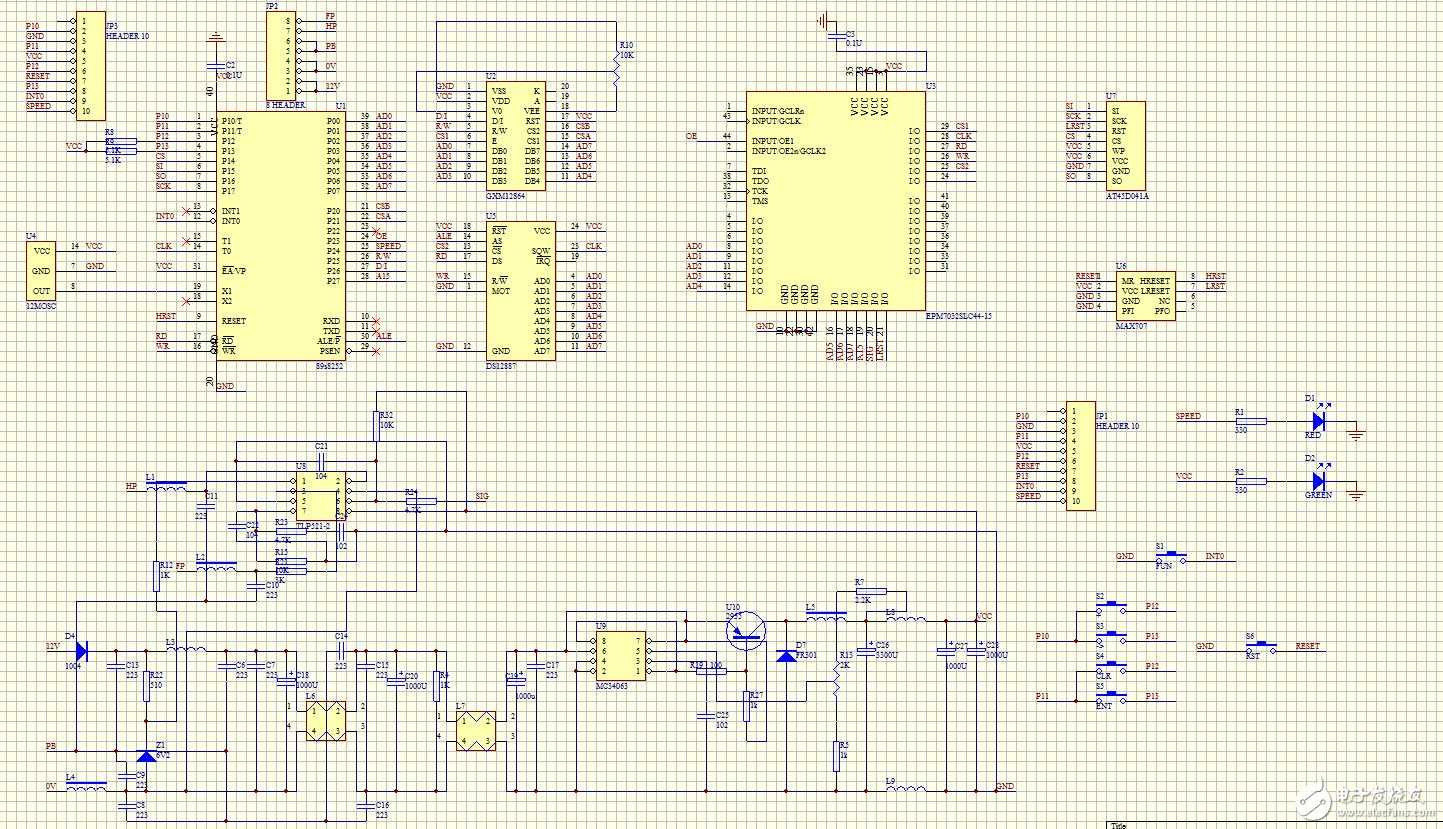The image size is (1443, 829).
Task: Select the TLP521-2 optocoupler U8
Action: (320, 496)
